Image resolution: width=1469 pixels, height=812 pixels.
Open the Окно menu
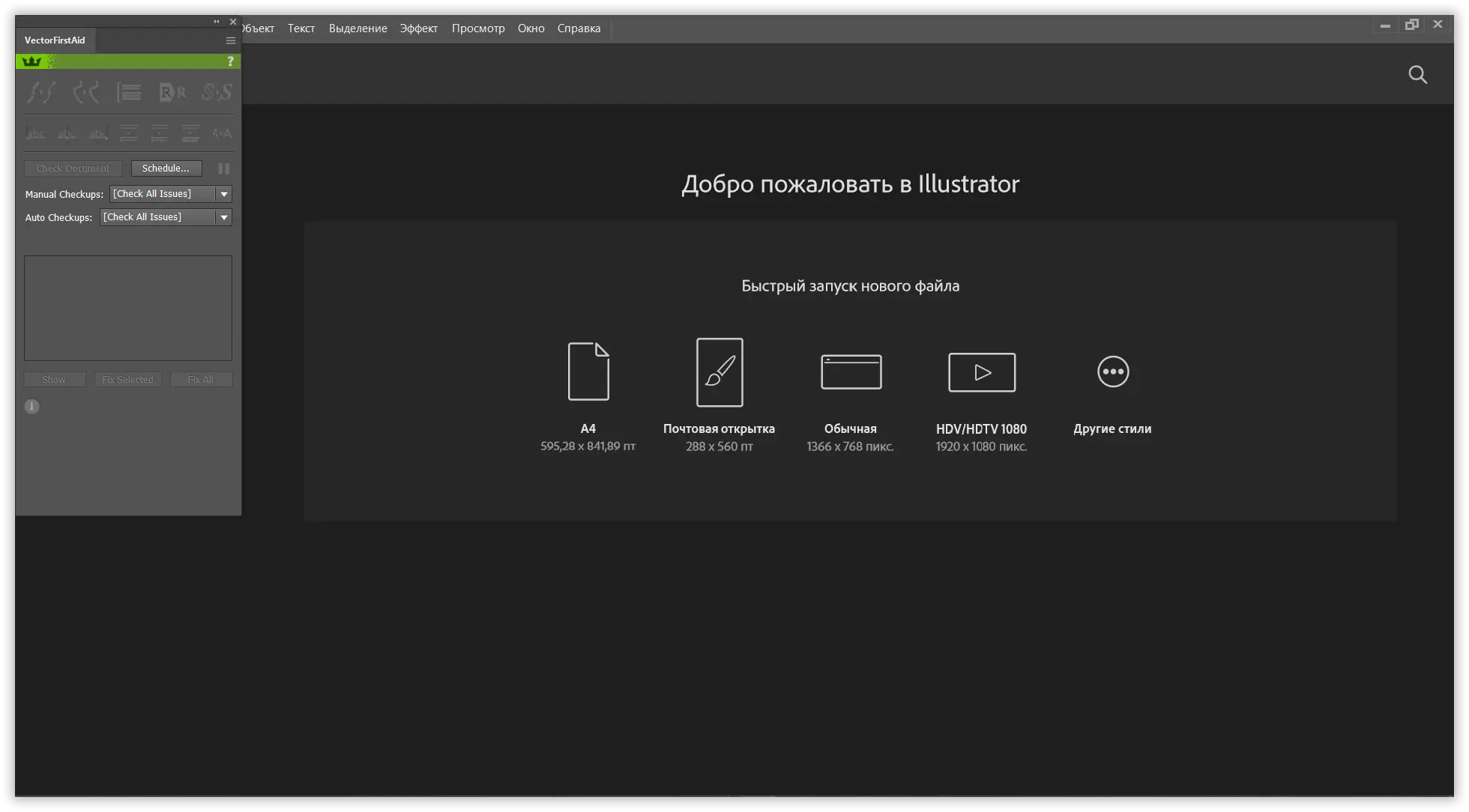[531, 28]
